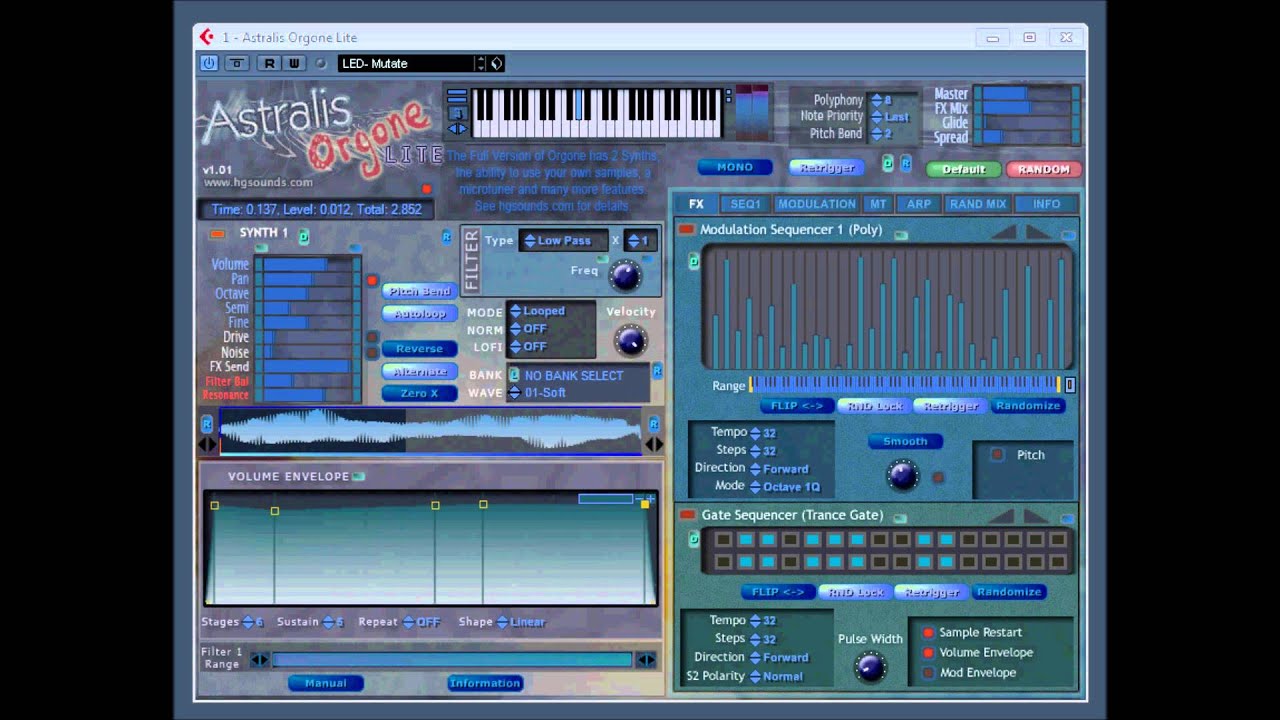Click the right arrows of Filter 1 Range
This screenshot has width=1280, height=720.
coord(646,659)
